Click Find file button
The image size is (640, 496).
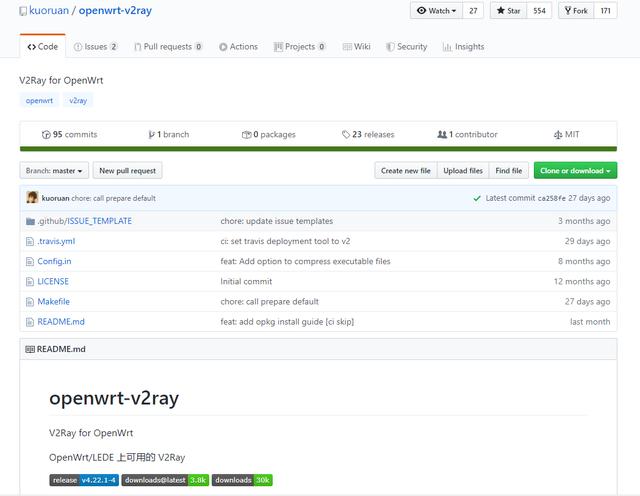coord(509,171)
